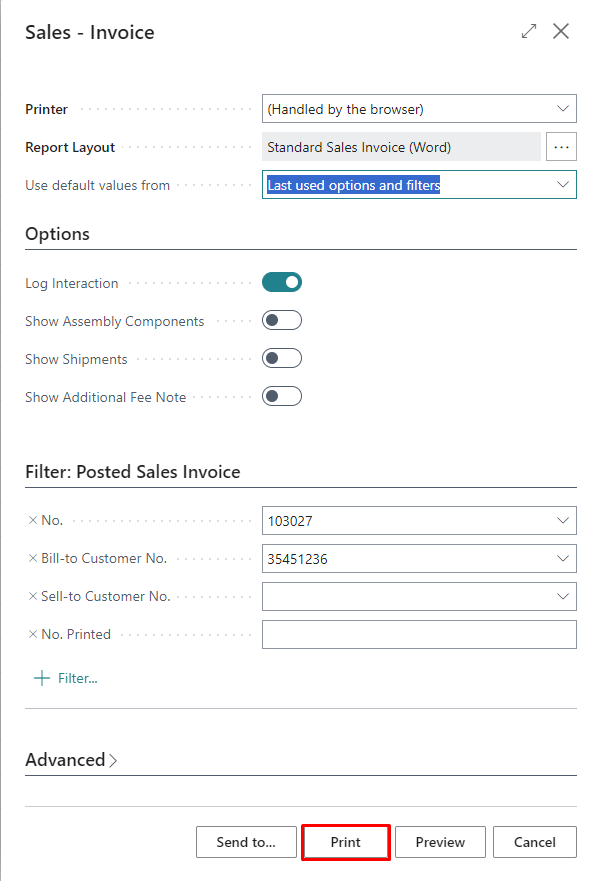The width and height of the screenshot is (600, 881).
Task: Open the No. filter dropdown arrow
Action: click(562, 521)
